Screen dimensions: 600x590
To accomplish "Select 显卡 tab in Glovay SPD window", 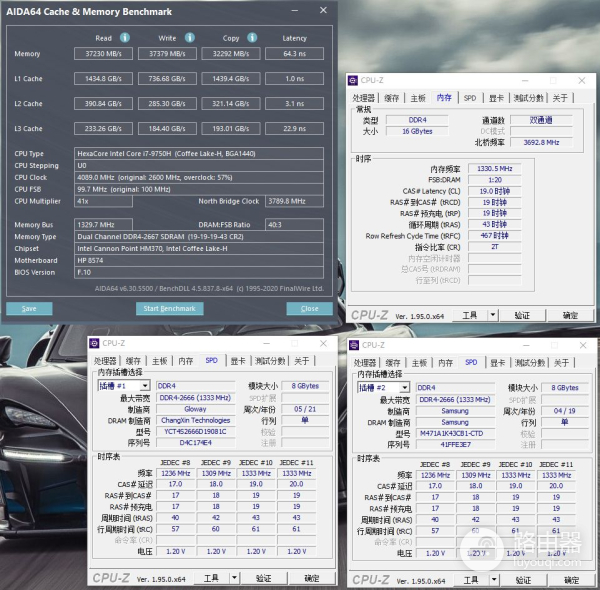I will (237, 361).
